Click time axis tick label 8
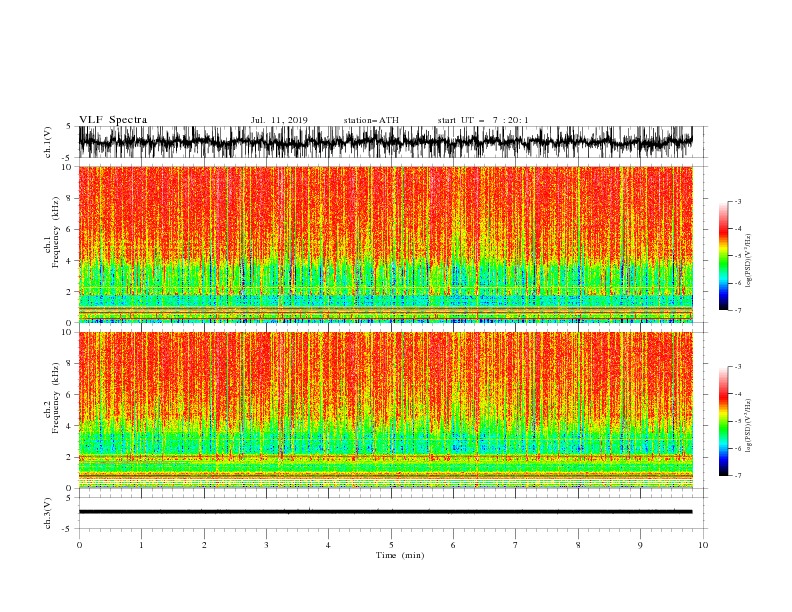This screenshot has width=792, height=612. click(578, 545)
